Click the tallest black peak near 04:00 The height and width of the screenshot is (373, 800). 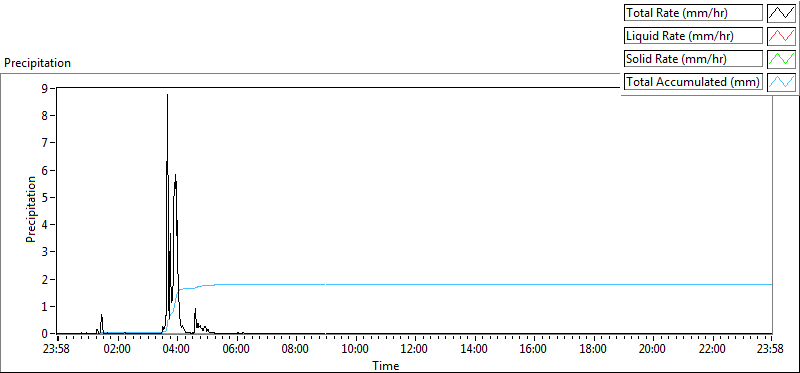tap(167, 96)
